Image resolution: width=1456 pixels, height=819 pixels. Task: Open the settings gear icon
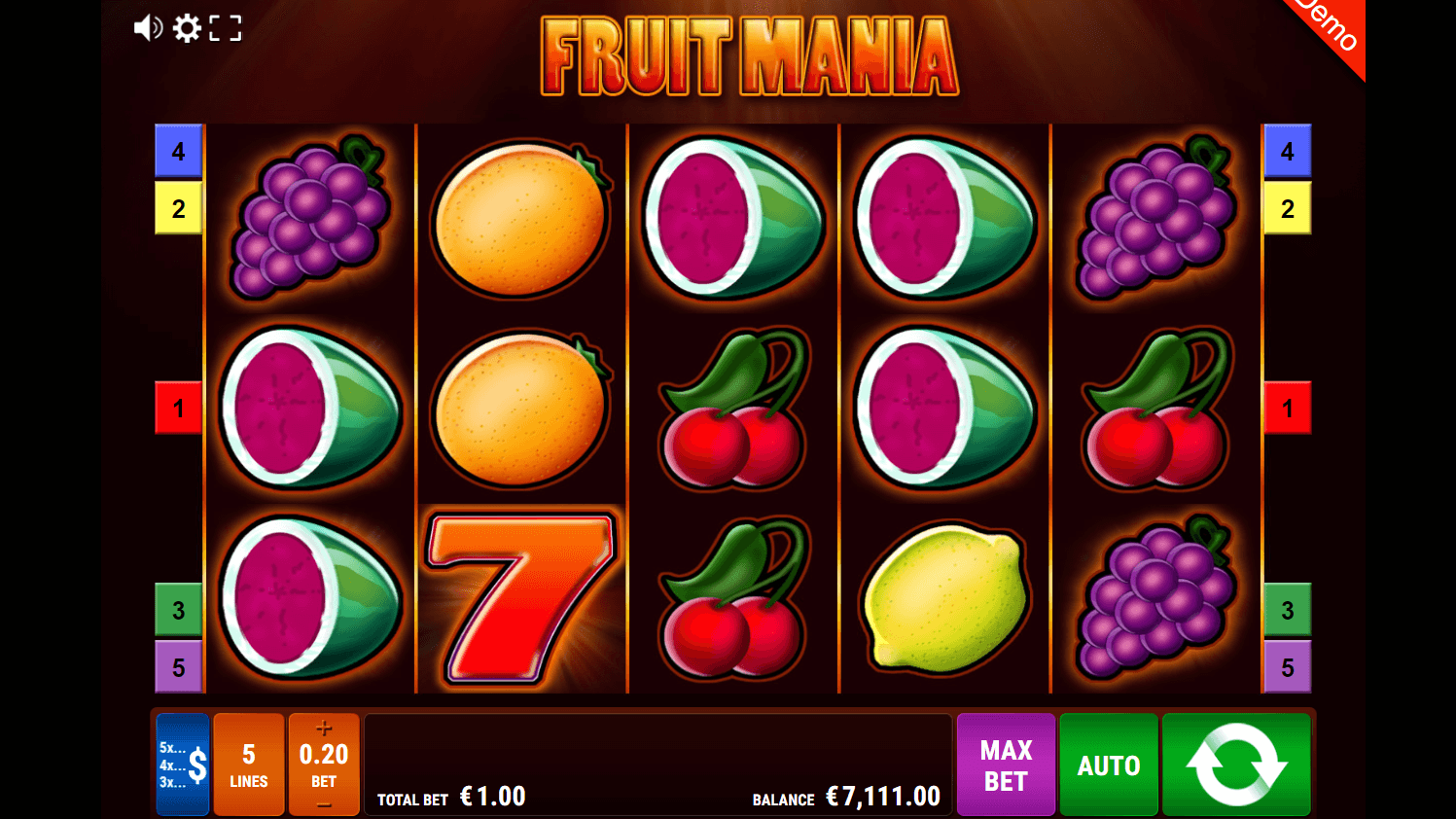coord(187,28)
